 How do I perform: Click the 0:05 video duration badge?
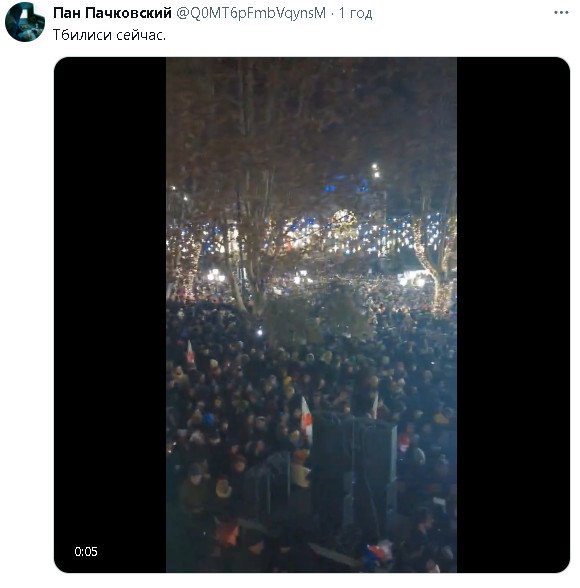86,551
